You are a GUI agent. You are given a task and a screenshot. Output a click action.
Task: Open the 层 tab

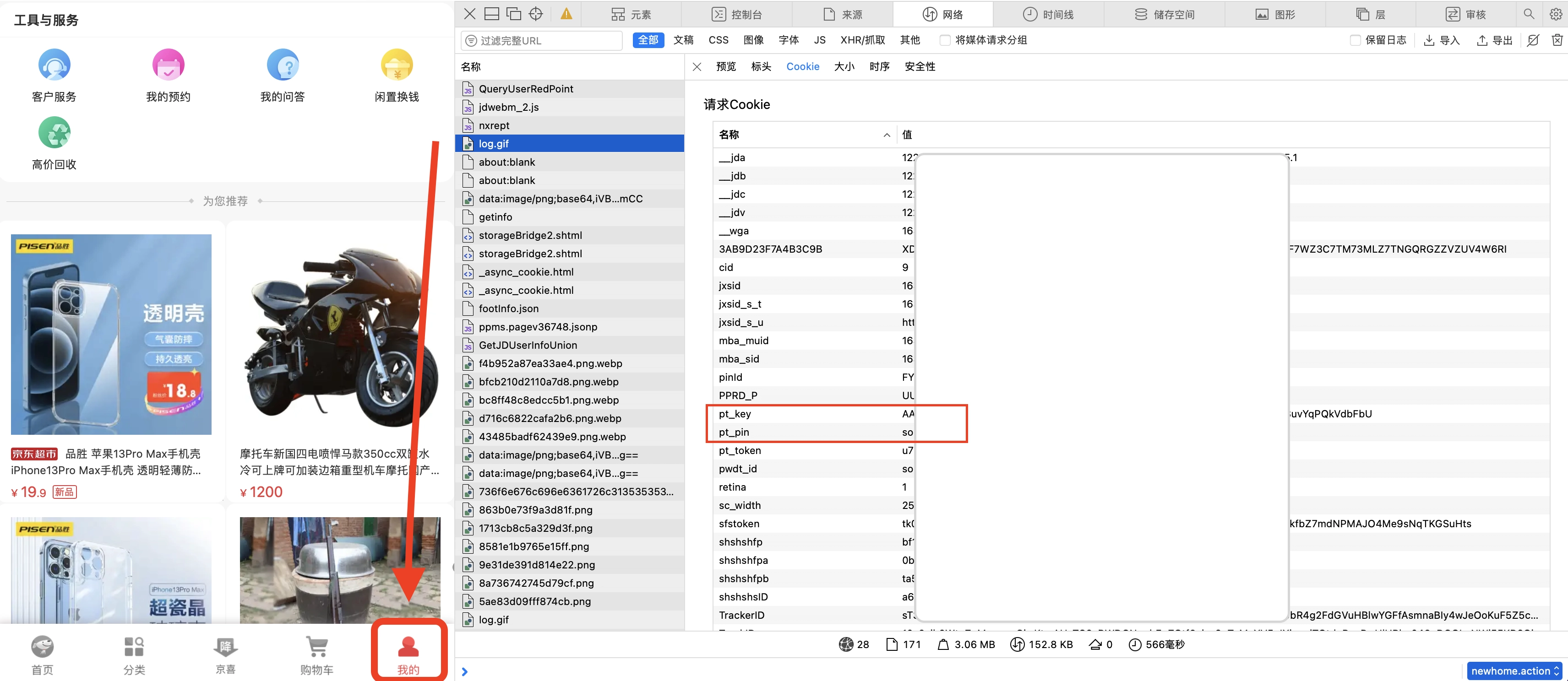coord(1371,15)
